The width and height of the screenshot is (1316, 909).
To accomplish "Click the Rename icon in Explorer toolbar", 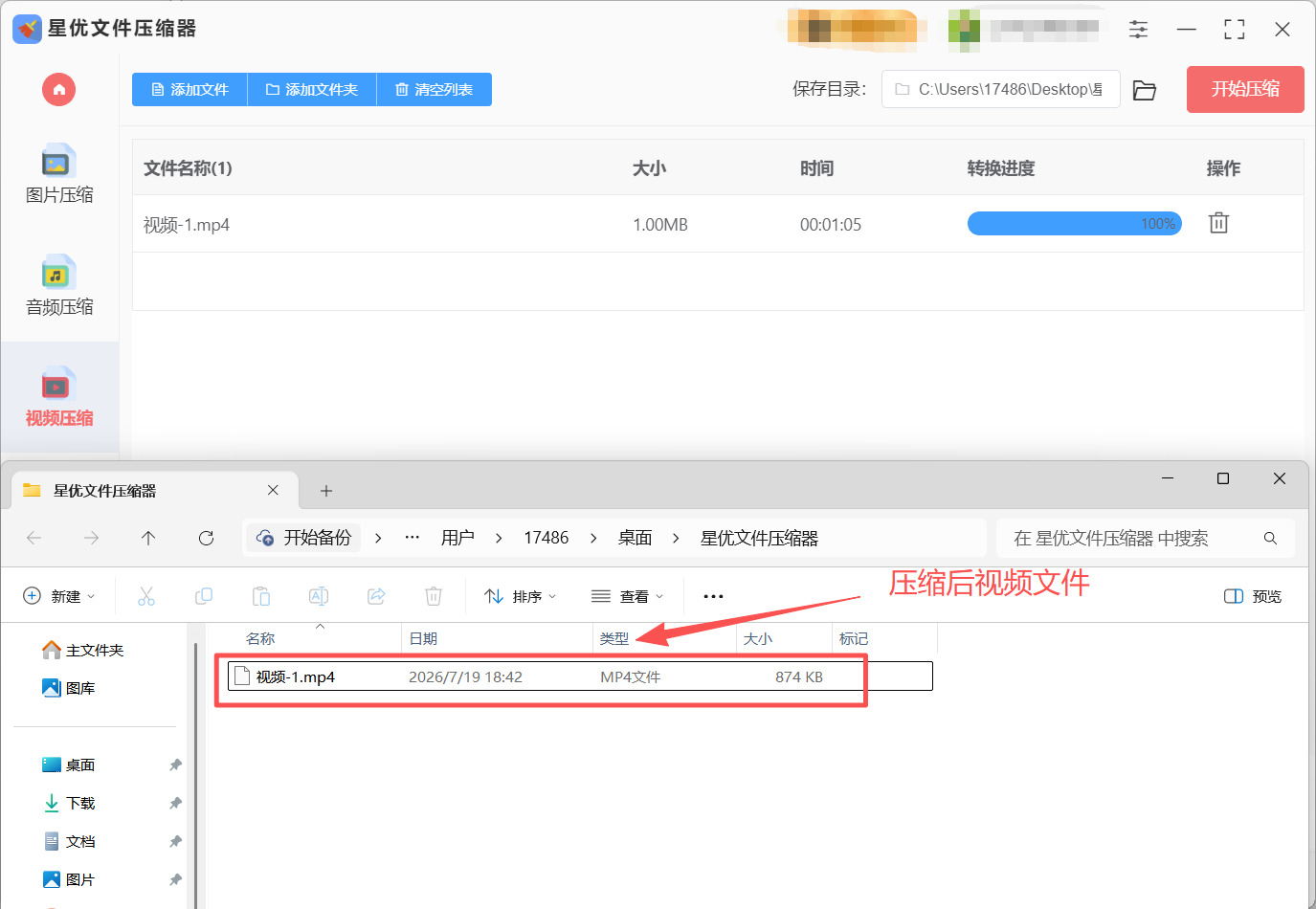I will (319, 596).
